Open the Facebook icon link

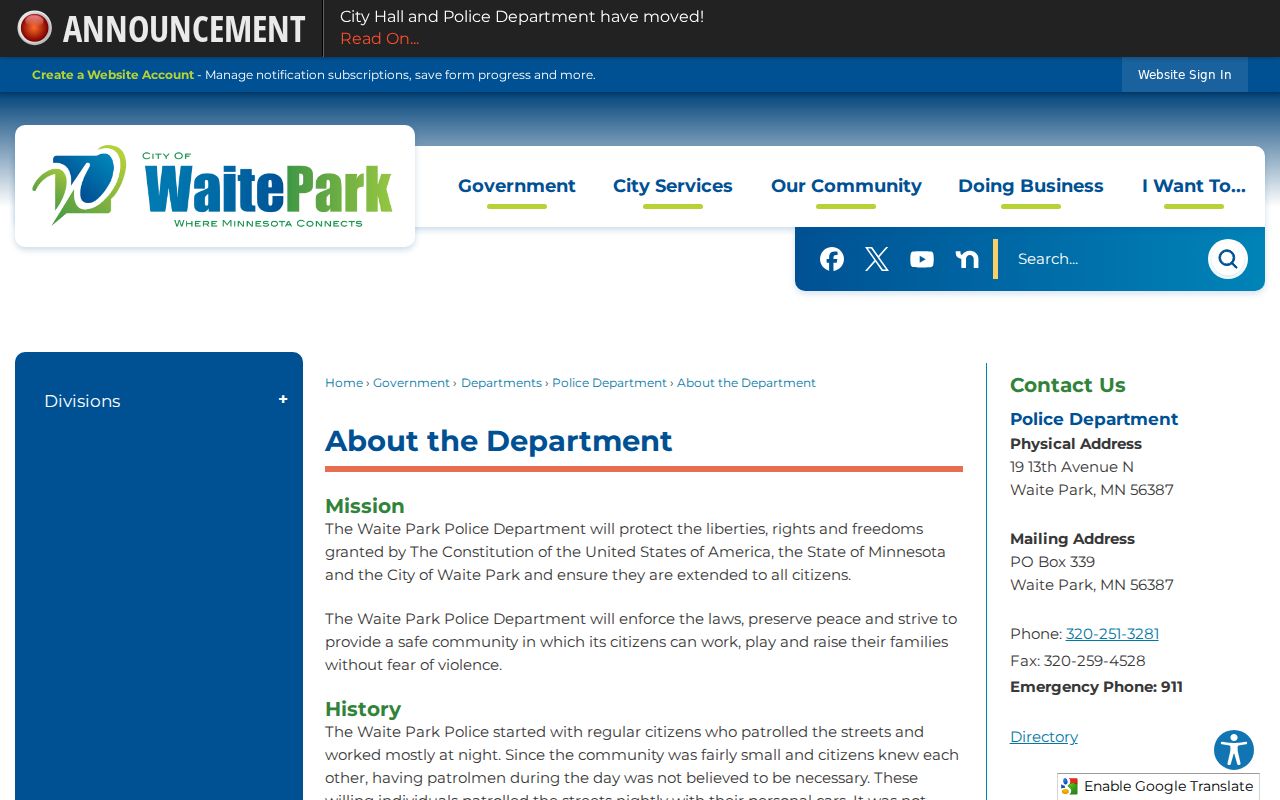832,259
